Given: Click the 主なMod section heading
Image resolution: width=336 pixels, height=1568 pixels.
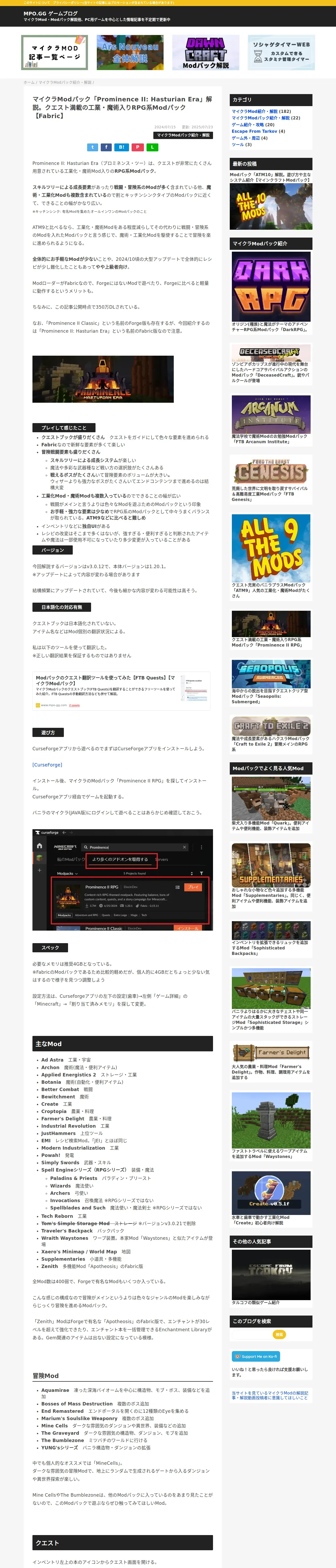Looking at the screenshot, I should (122, 1044).
